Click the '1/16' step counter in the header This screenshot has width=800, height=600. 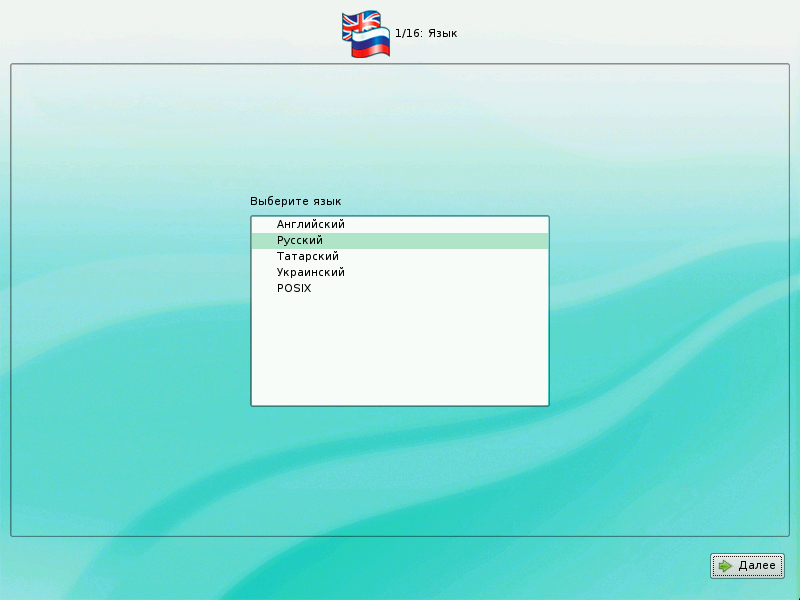(x=408, y=34)
